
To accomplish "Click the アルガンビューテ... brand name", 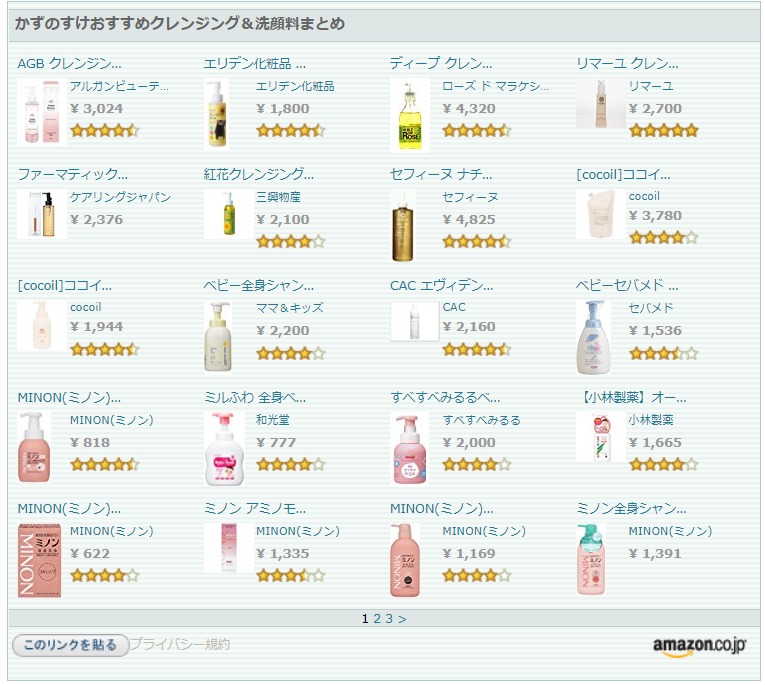I will point(120,86).
